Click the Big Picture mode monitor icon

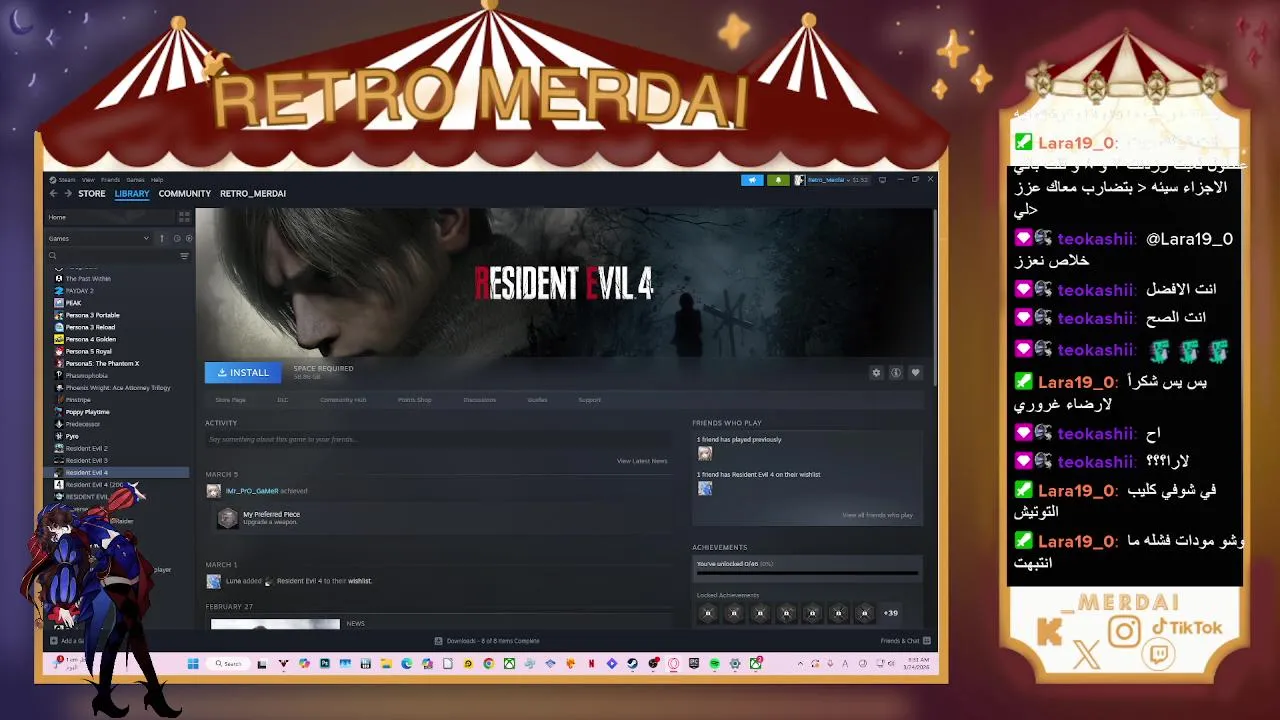click(x=882, y=180)
